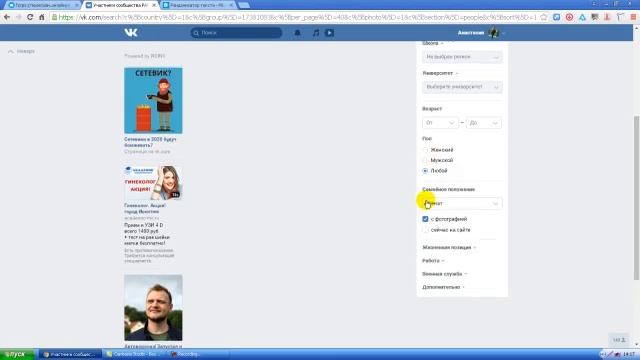The image size is (640, 360).
Task: Open the age 'От' dropdown
Action: [x=440, y=123]
